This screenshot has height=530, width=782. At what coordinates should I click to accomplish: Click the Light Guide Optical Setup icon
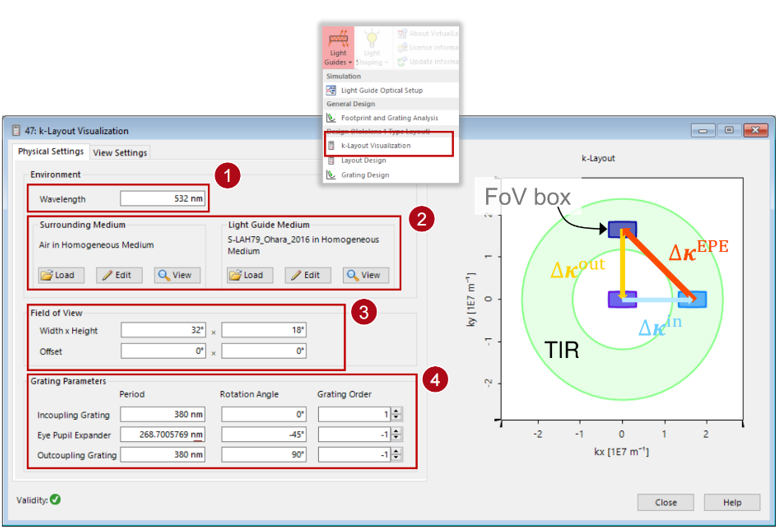[331, 90]
